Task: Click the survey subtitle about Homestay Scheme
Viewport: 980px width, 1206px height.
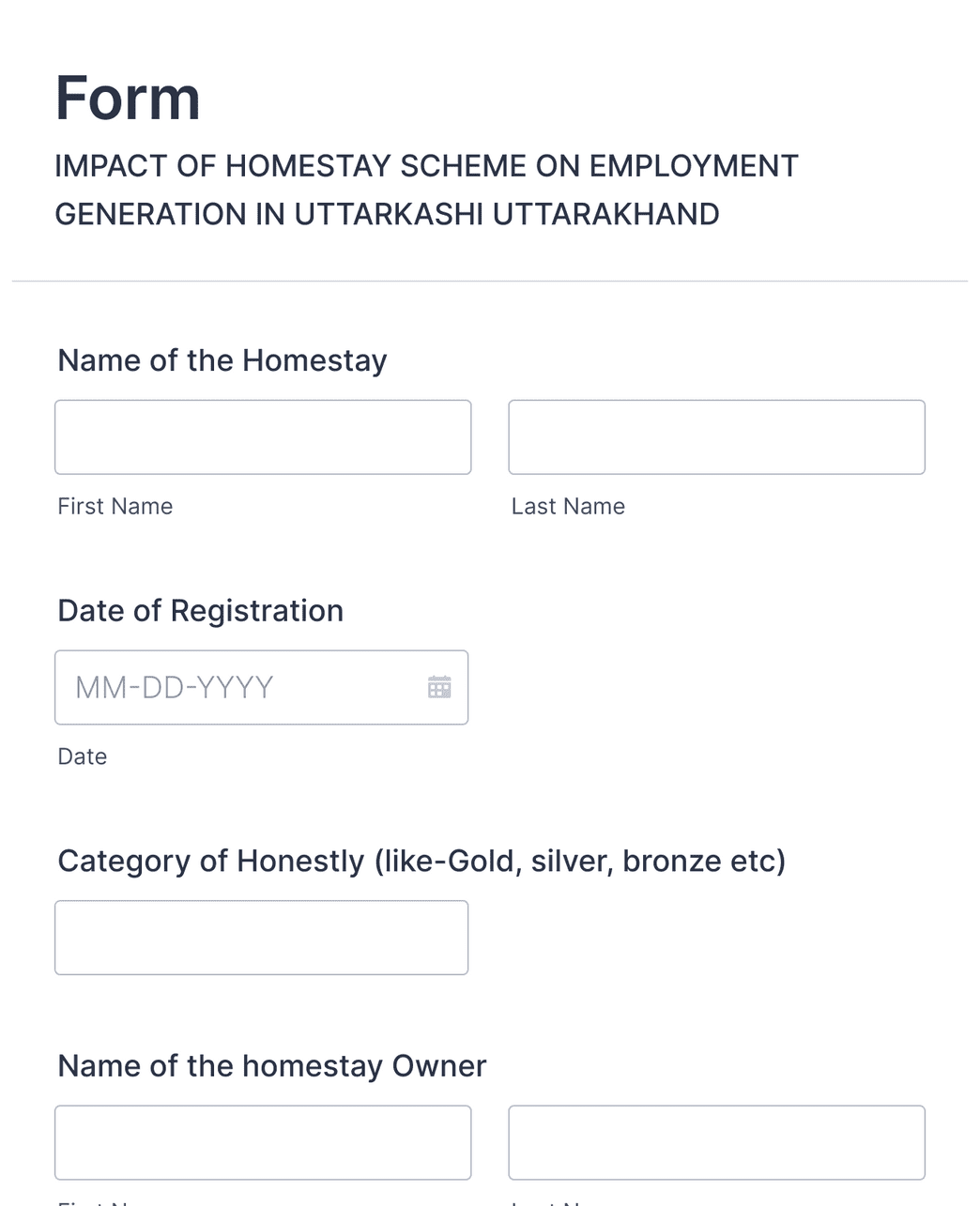Action: click(426, 190)
